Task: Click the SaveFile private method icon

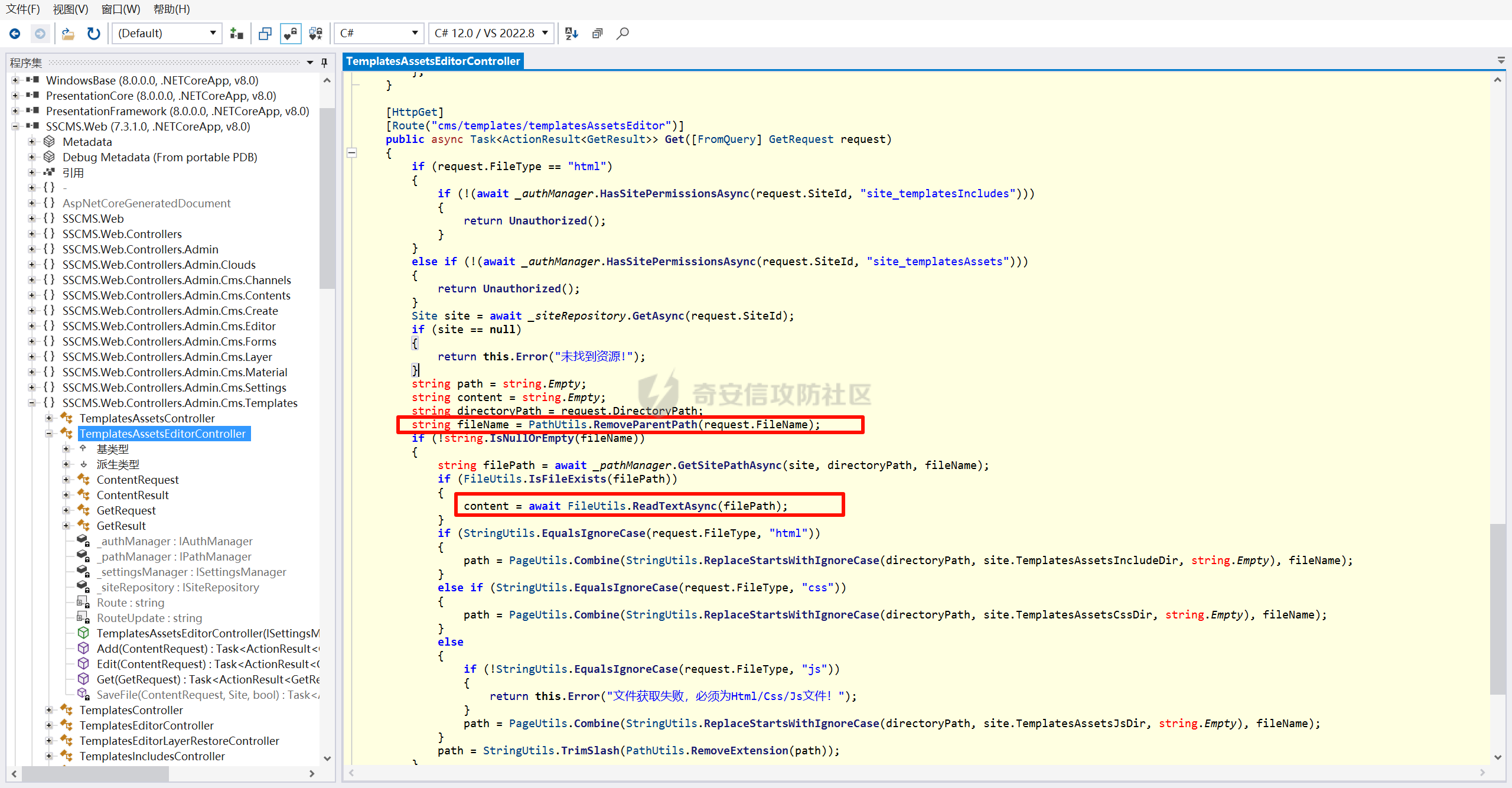Action: [84, 694]
